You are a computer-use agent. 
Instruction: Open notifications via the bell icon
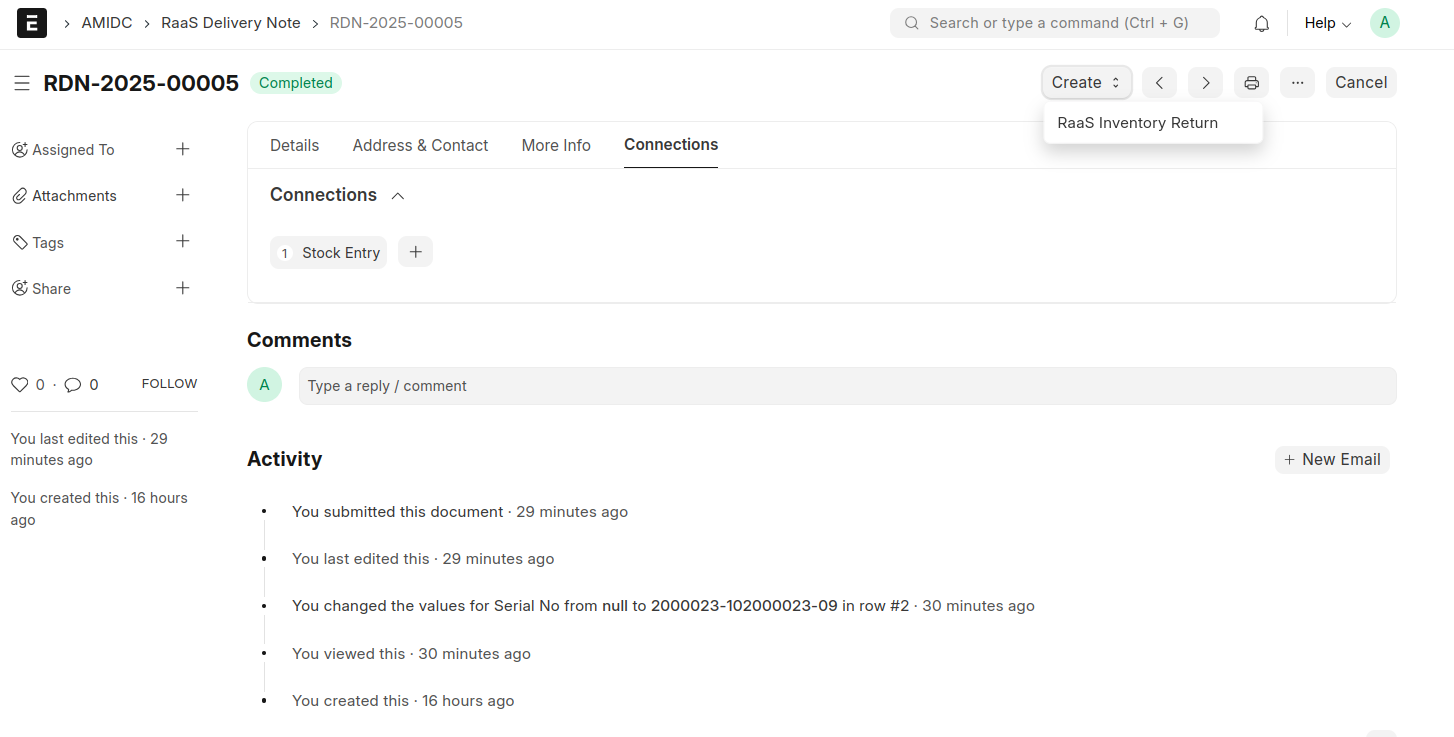(x=1261, y=22)
